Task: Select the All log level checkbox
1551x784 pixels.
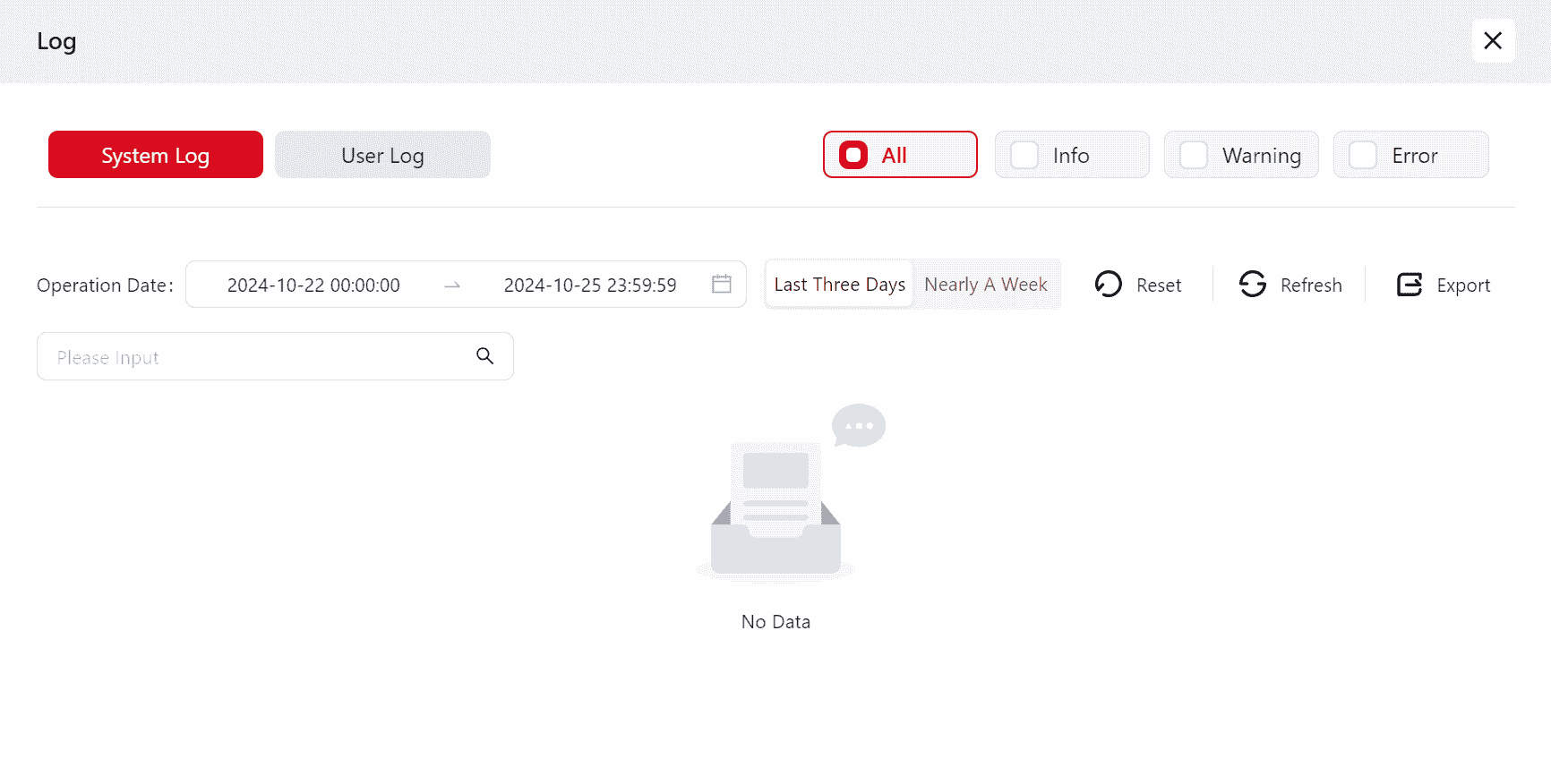Action: (853, 156)
